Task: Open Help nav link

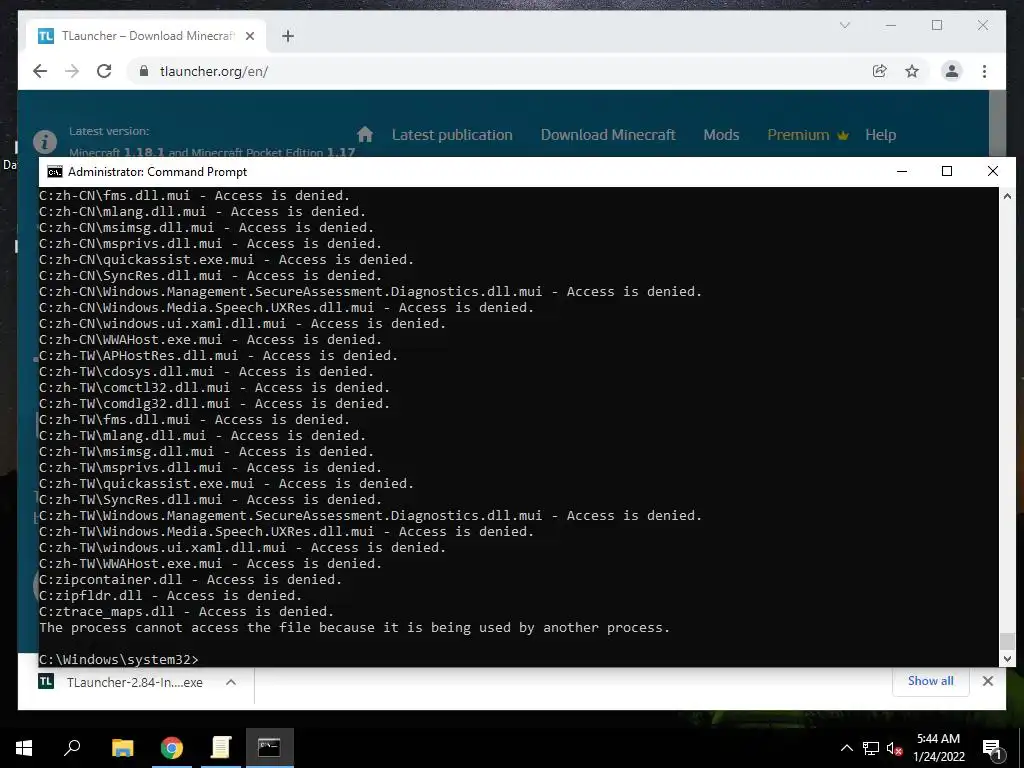Action: (880, 135)
